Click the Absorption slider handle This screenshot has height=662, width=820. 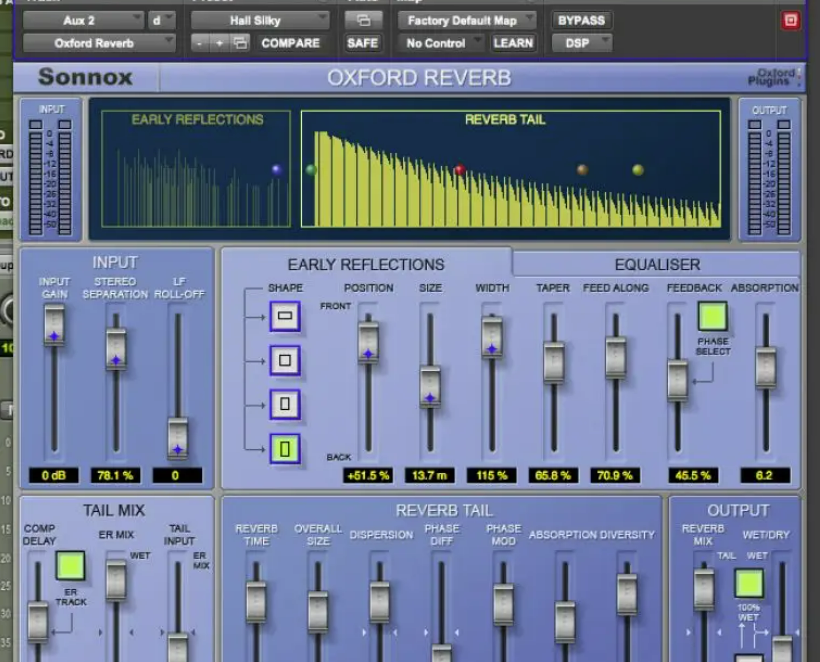click(766, 368)
